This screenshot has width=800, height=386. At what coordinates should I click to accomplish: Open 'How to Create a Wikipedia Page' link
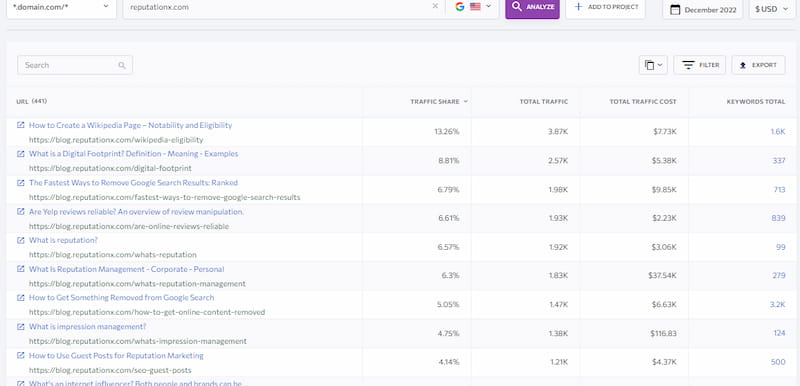130,125
